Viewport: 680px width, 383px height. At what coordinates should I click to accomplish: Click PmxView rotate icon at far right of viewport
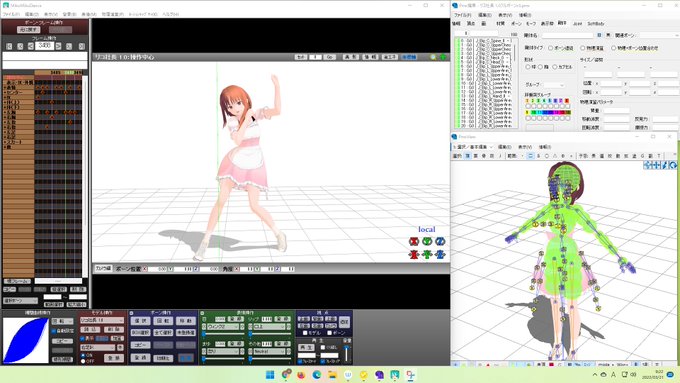coord(673,165)
